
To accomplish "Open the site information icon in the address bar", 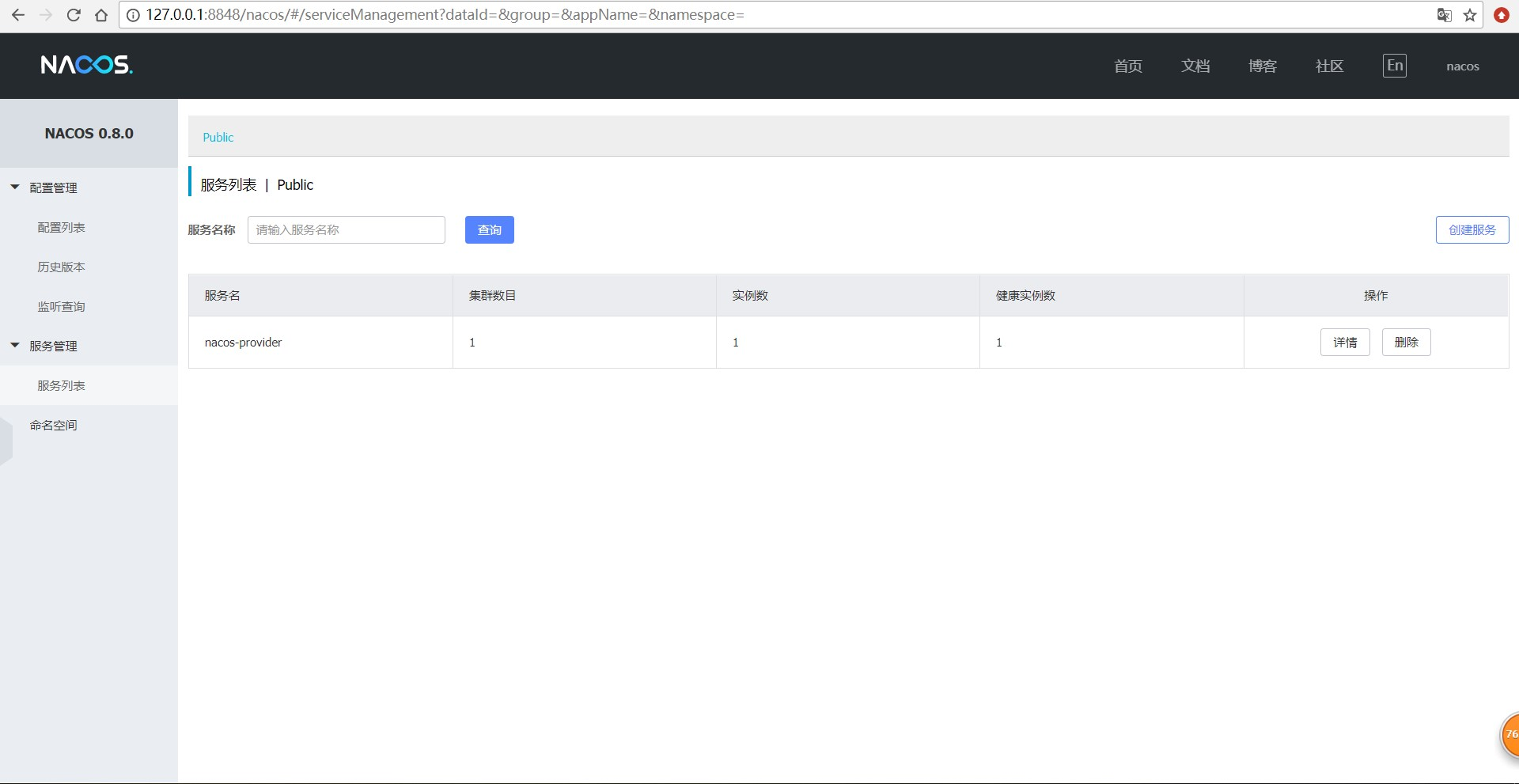I will [x=133, y=15].
